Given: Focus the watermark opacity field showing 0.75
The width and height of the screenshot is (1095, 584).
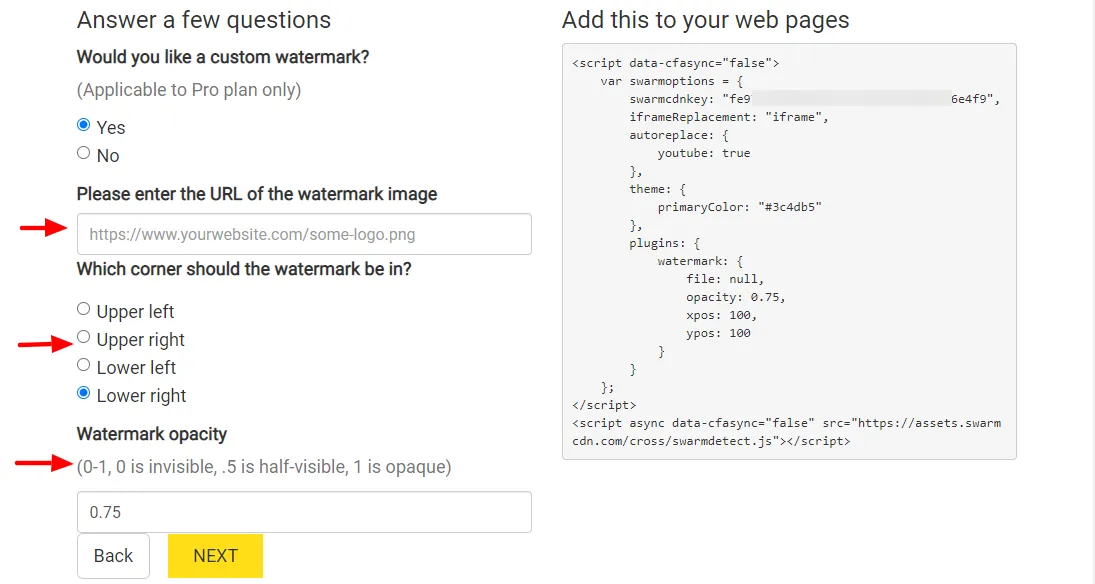Looking at the screenshot, I should pos(304,512).
